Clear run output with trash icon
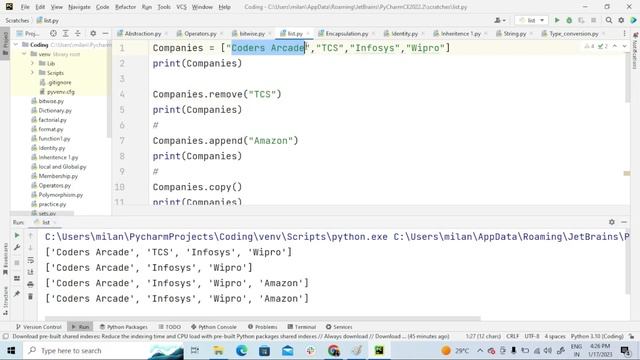The height and width of the screenshot is (360, 640). coord(30,297)
